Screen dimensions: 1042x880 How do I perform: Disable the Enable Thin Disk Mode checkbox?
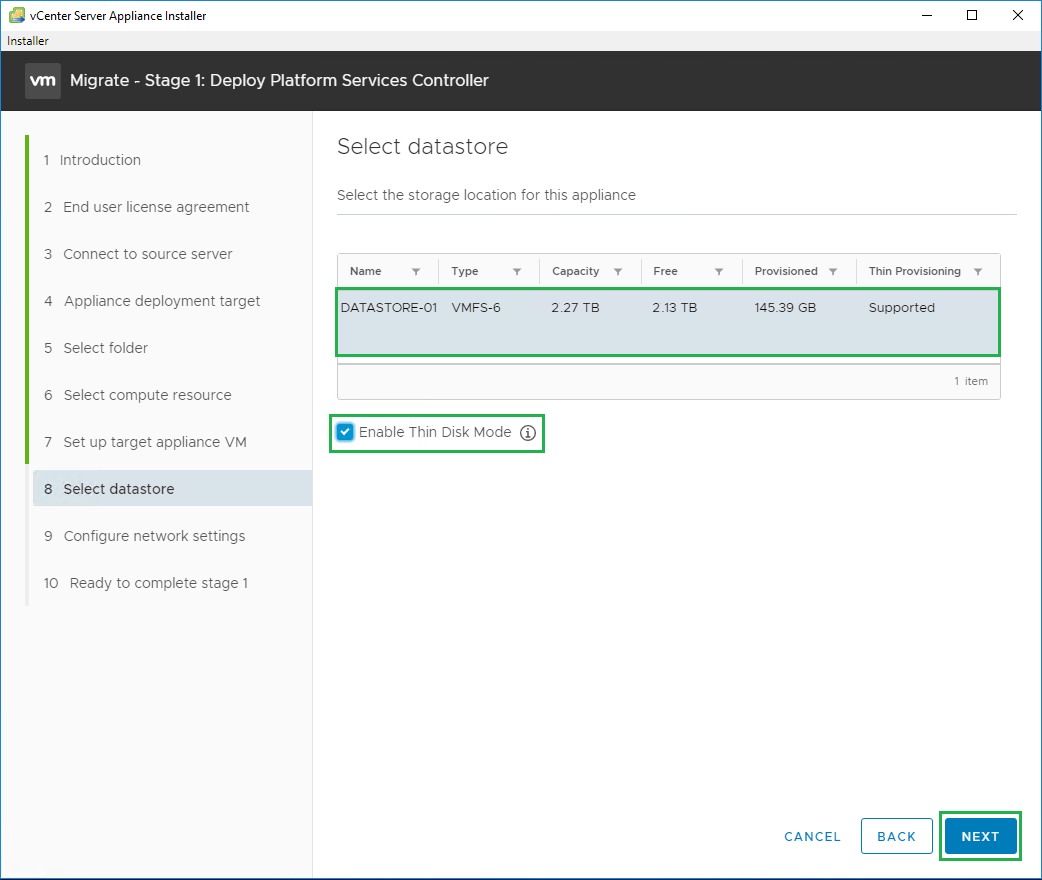345,432
